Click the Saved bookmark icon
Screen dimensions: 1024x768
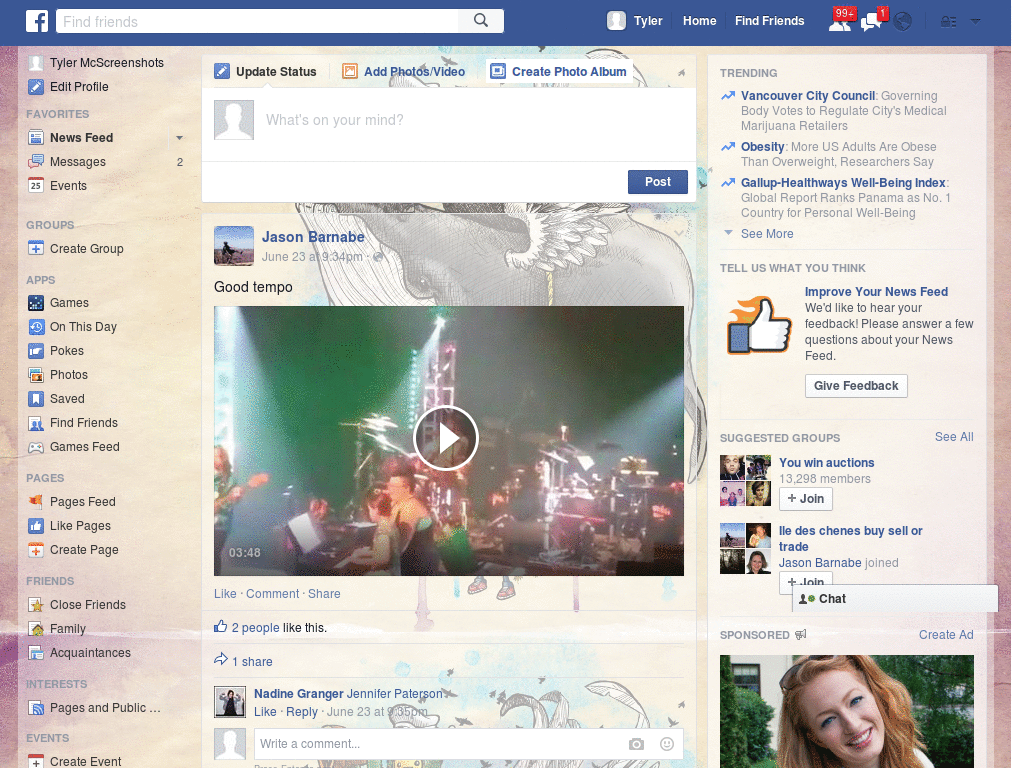36,399
